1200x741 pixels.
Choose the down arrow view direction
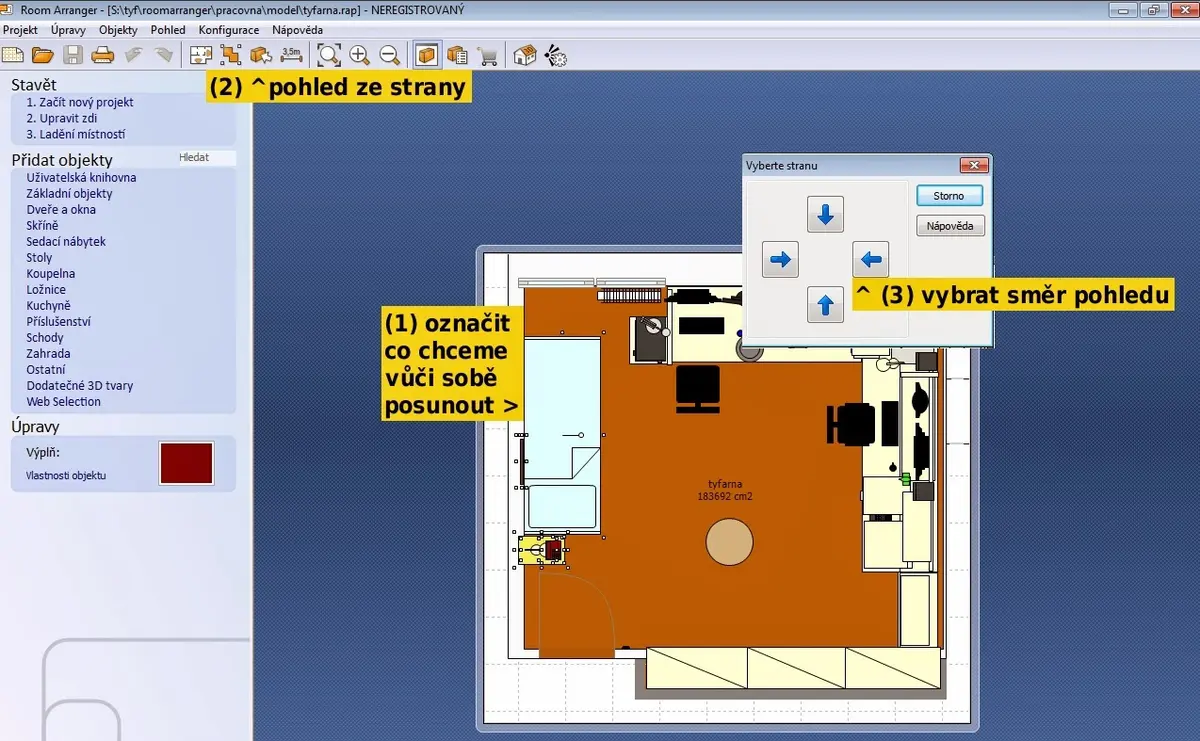pyautogui.click(x=825, y=214)
